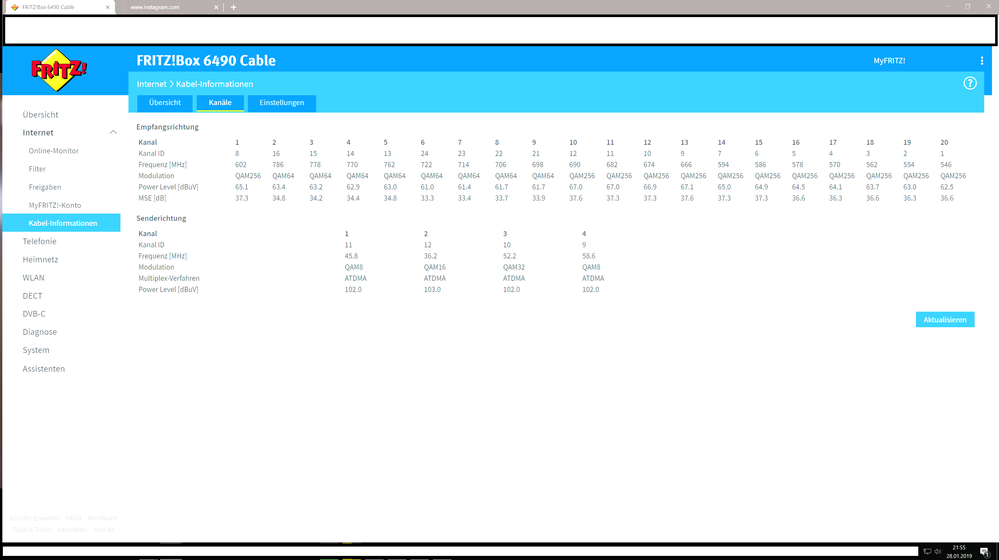Open MyFRITZ!-Konto in sidebar

pyautogui.click(x=55, y=205)
